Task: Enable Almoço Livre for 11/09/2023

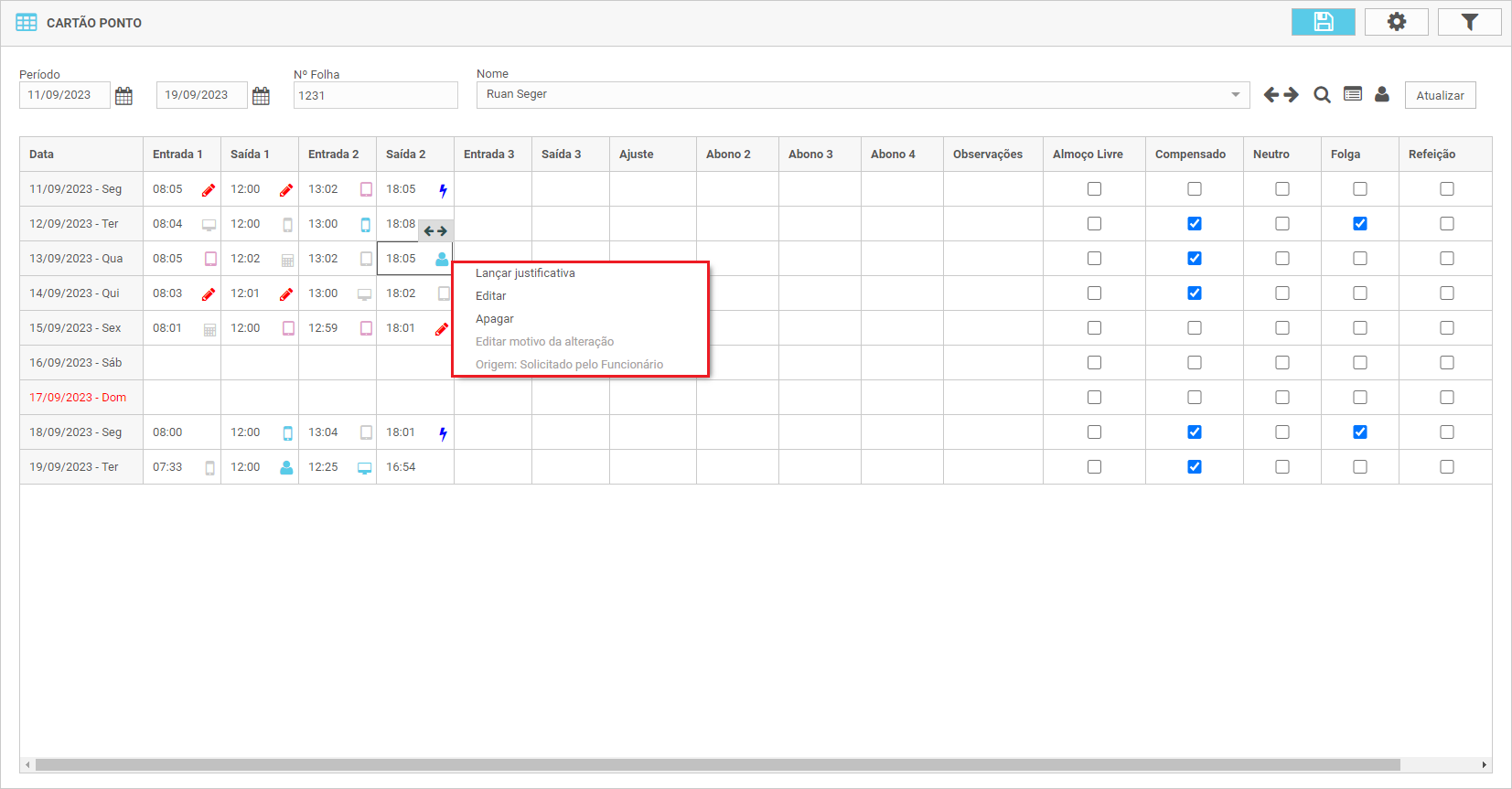Action: (x=1094, y=189)
